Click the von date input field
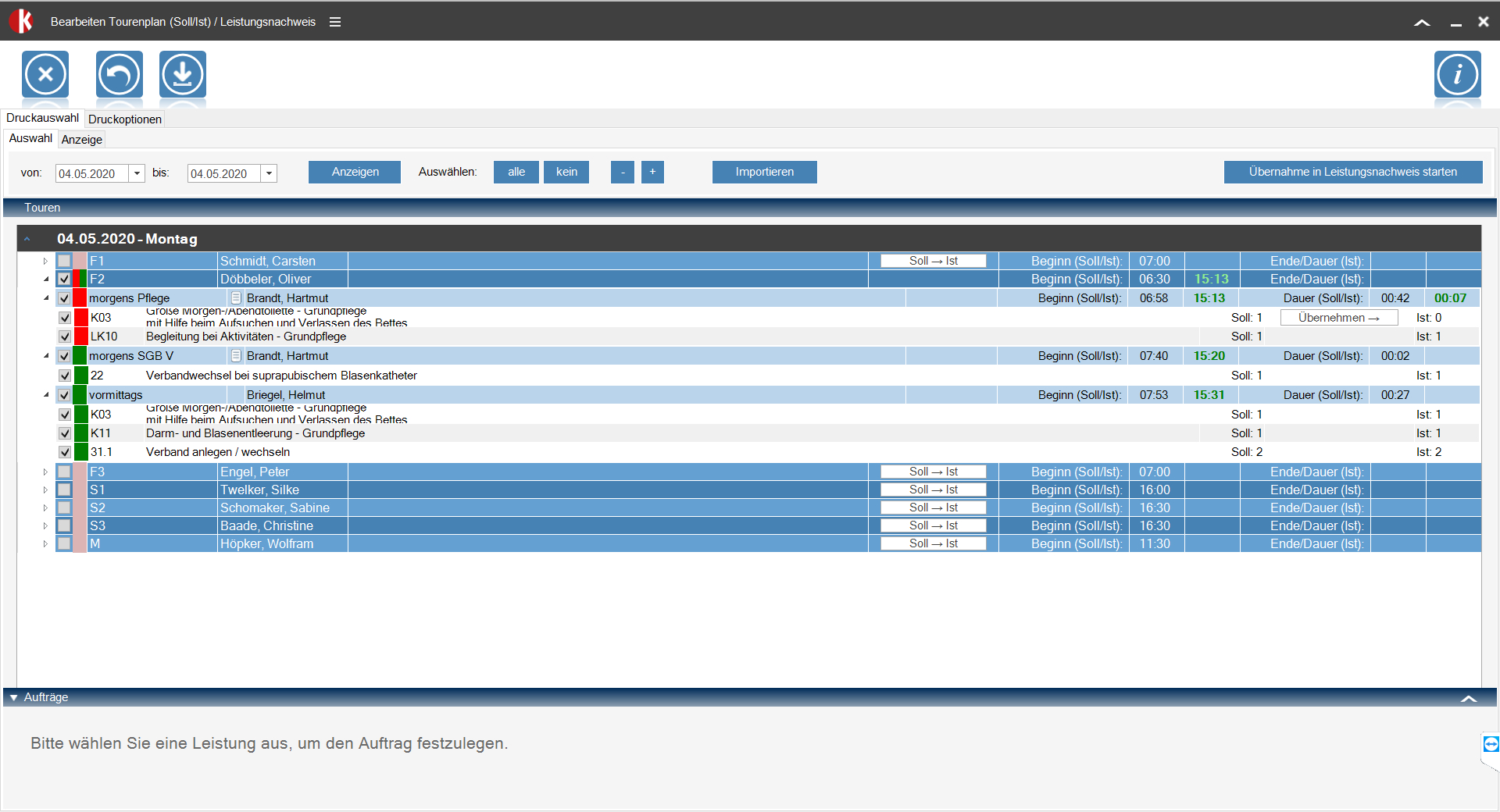 coord(92,173)
